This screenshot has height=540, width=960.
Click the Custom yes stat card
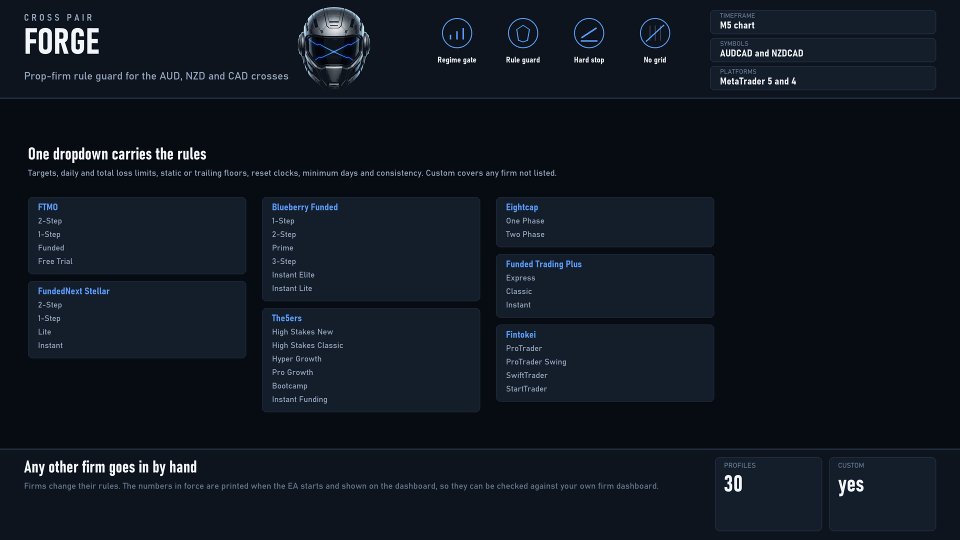[x=882, y=494]
